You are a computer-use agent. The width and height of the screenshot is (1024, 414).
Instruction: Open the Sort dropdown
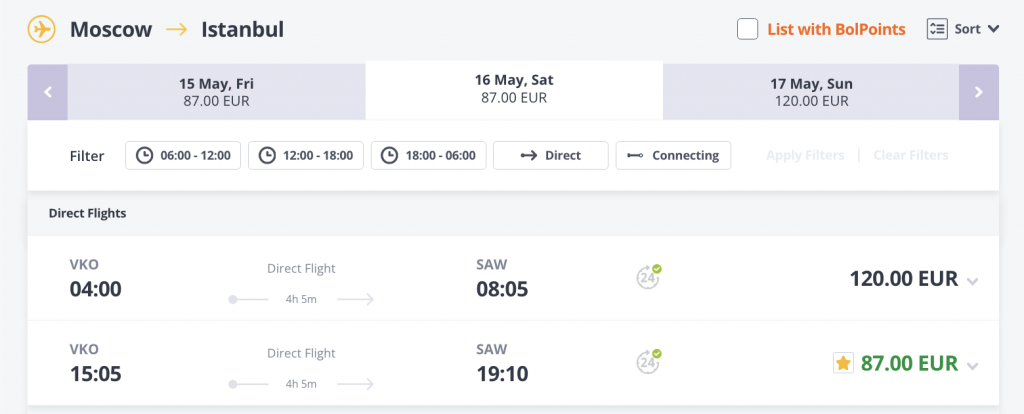pyautogui.click(x=977, y=29)
